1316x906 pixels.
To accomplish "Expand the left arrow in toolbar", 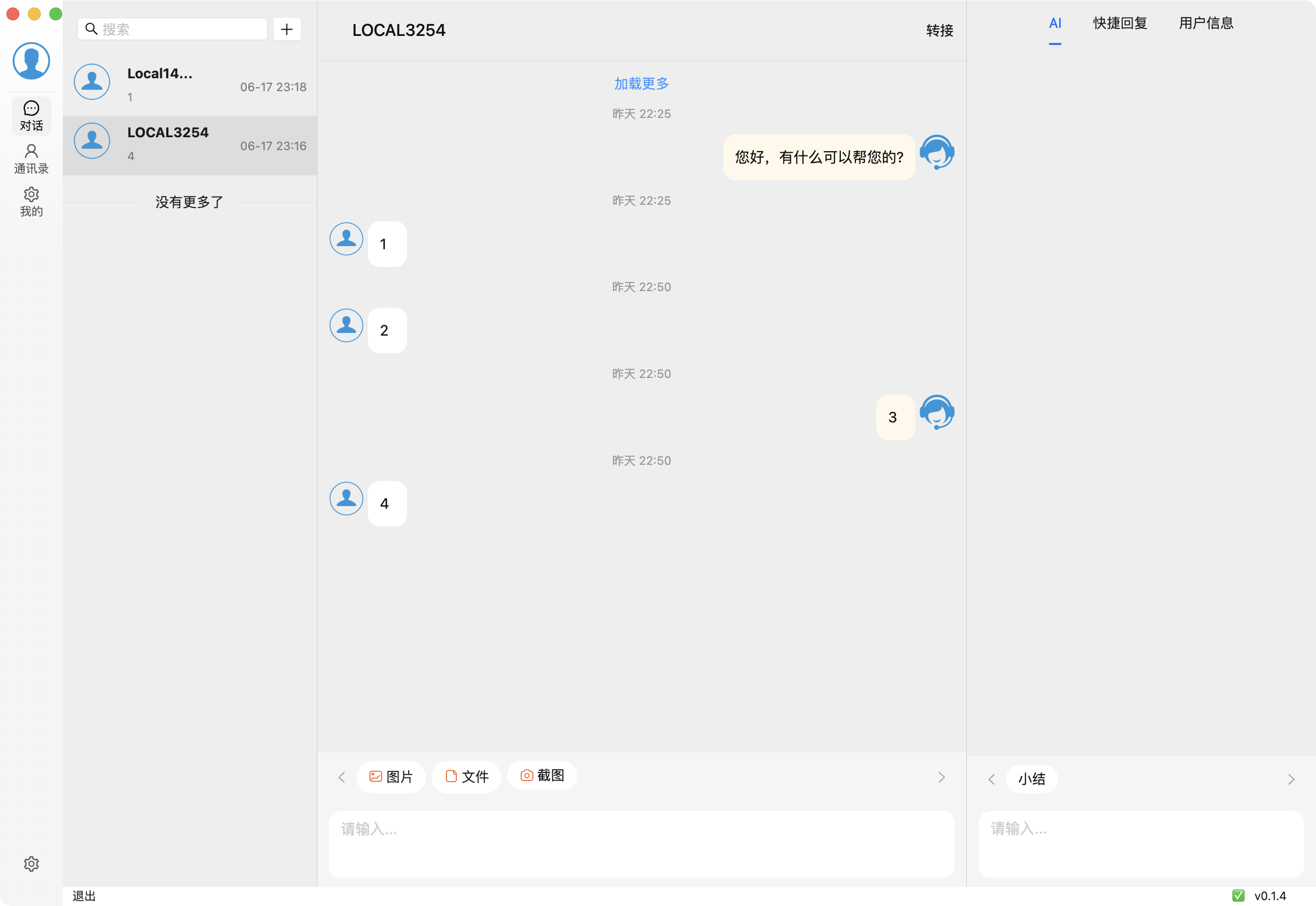I will (342, 776).
